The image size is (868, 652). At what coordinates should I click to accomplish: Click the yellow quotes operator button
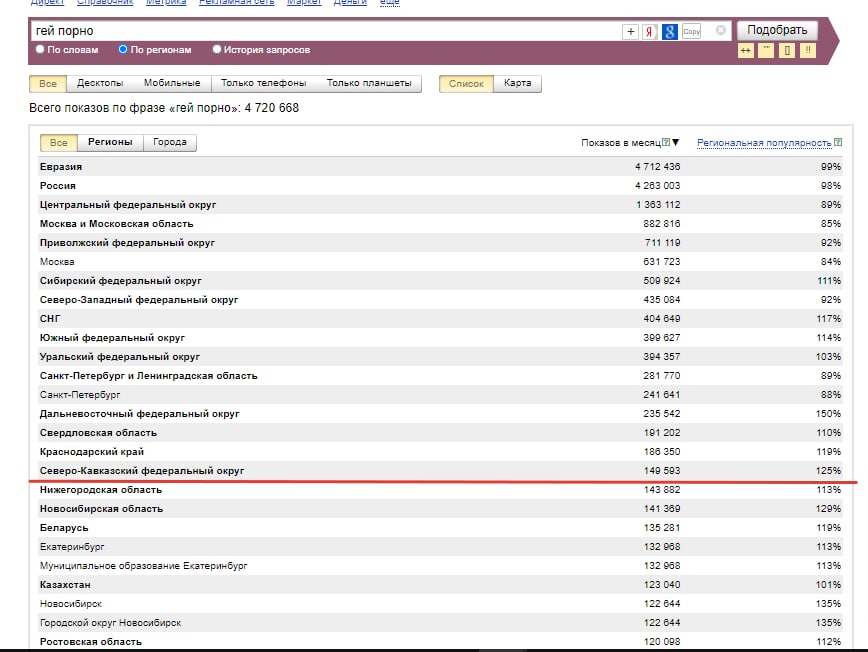[766, 51]
